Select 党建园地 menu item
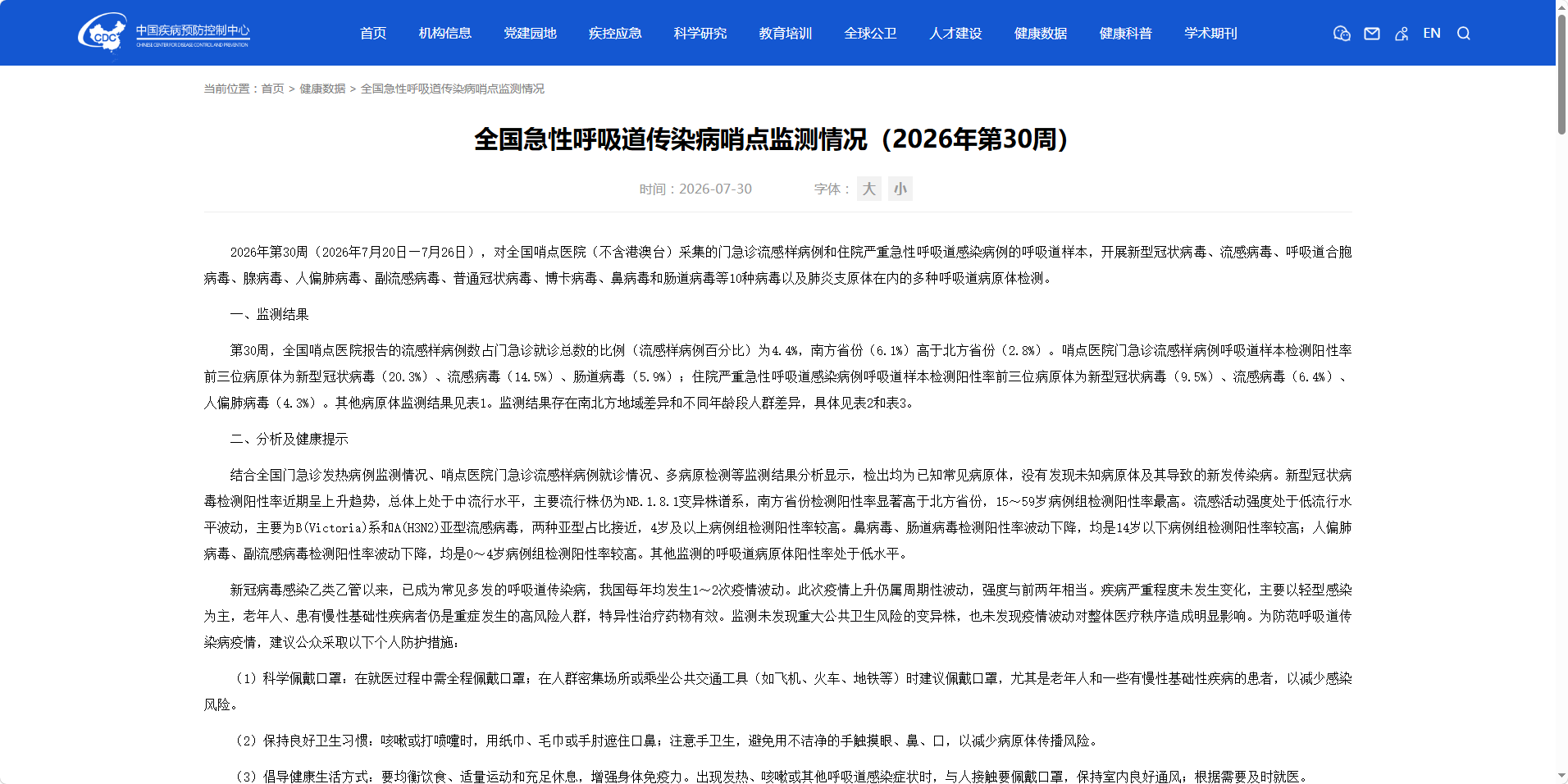1568x784 pixels. 530,34
